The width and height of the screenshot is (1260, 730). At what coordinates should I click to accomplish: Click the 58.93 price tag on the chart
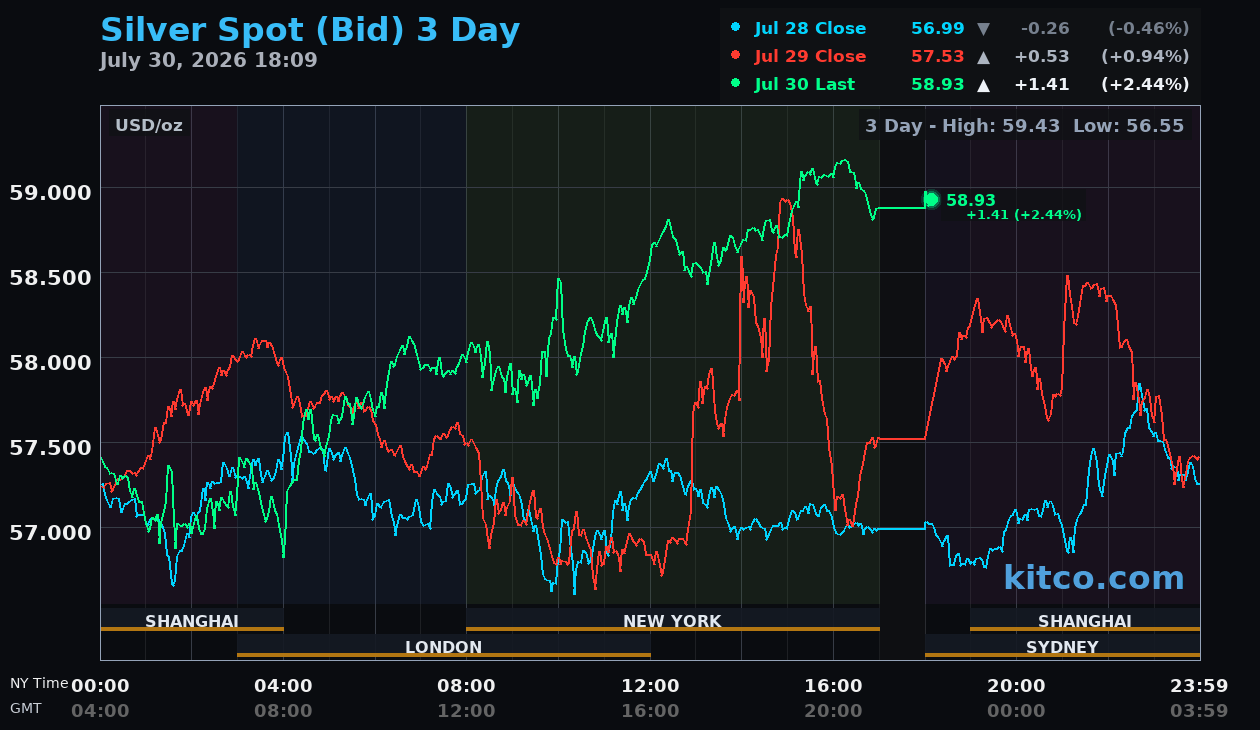(971, 200)
